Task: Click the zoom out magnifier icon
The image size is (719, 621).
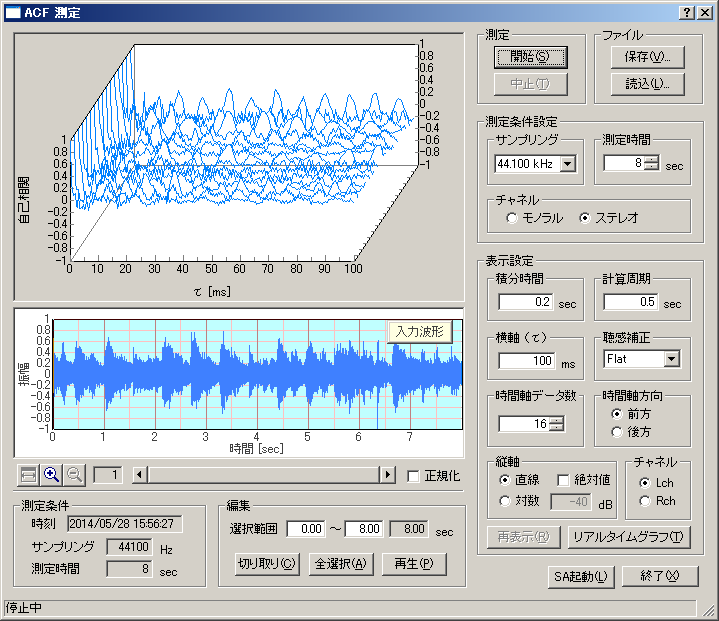Action: 74,475
